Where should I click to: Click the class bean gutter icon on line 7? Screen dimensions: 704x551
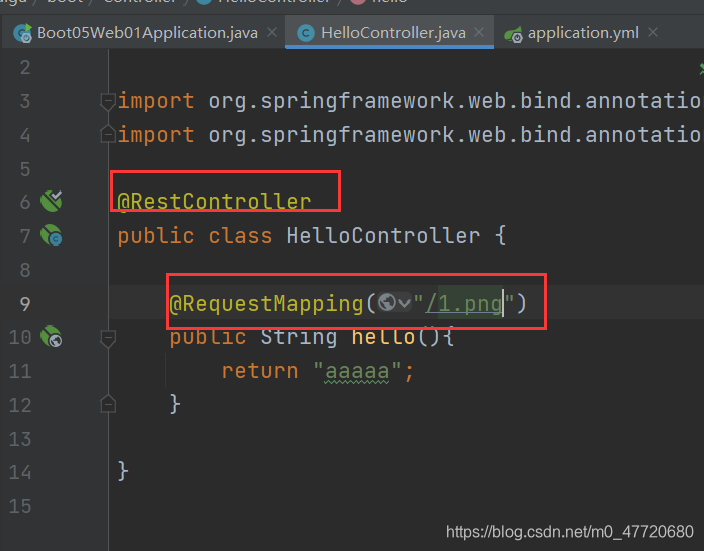click(51, 235)
